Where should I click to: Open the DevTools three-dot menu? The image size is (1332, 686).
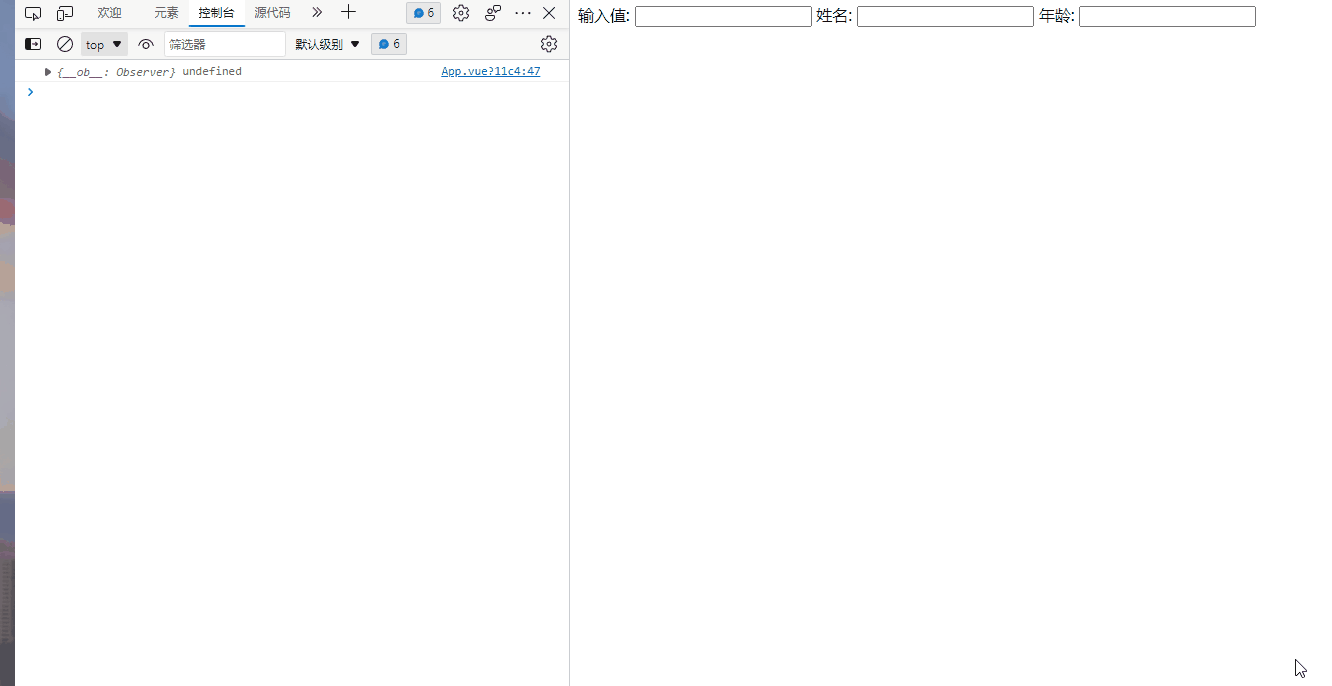click(x=523, y=13)
